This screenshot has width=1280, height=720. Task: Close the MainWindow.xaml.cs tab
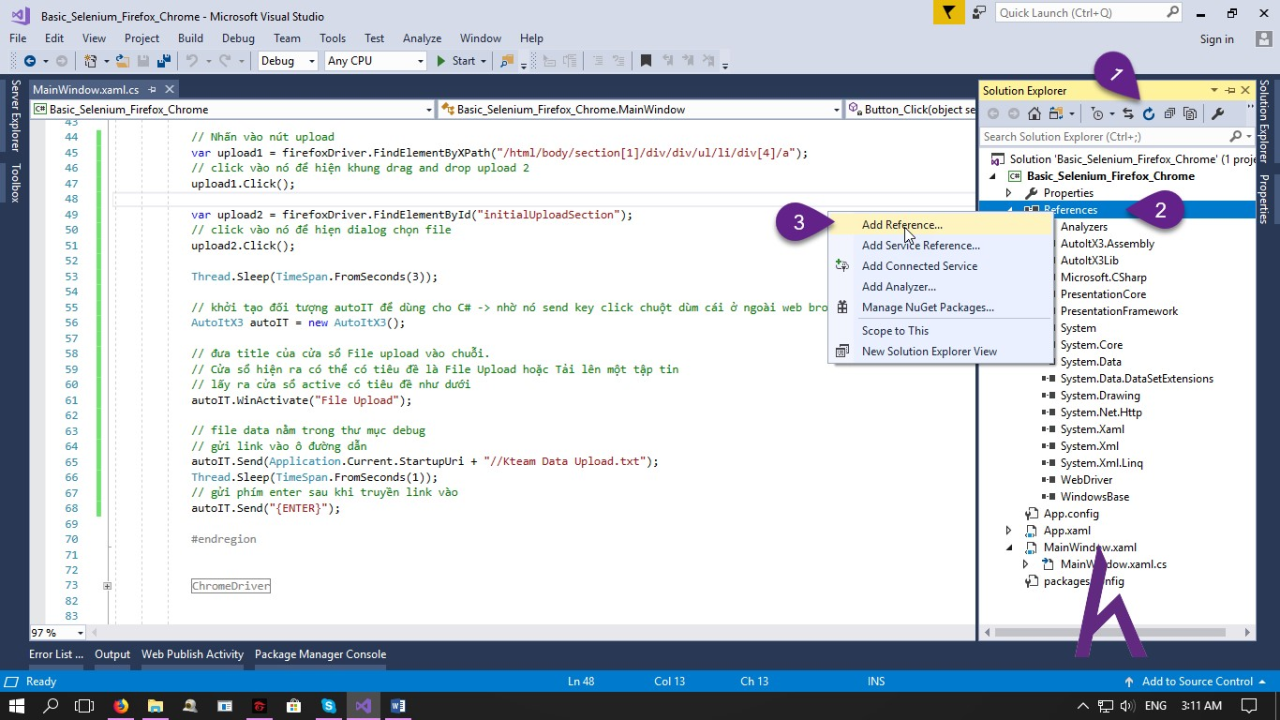point(169,90)
